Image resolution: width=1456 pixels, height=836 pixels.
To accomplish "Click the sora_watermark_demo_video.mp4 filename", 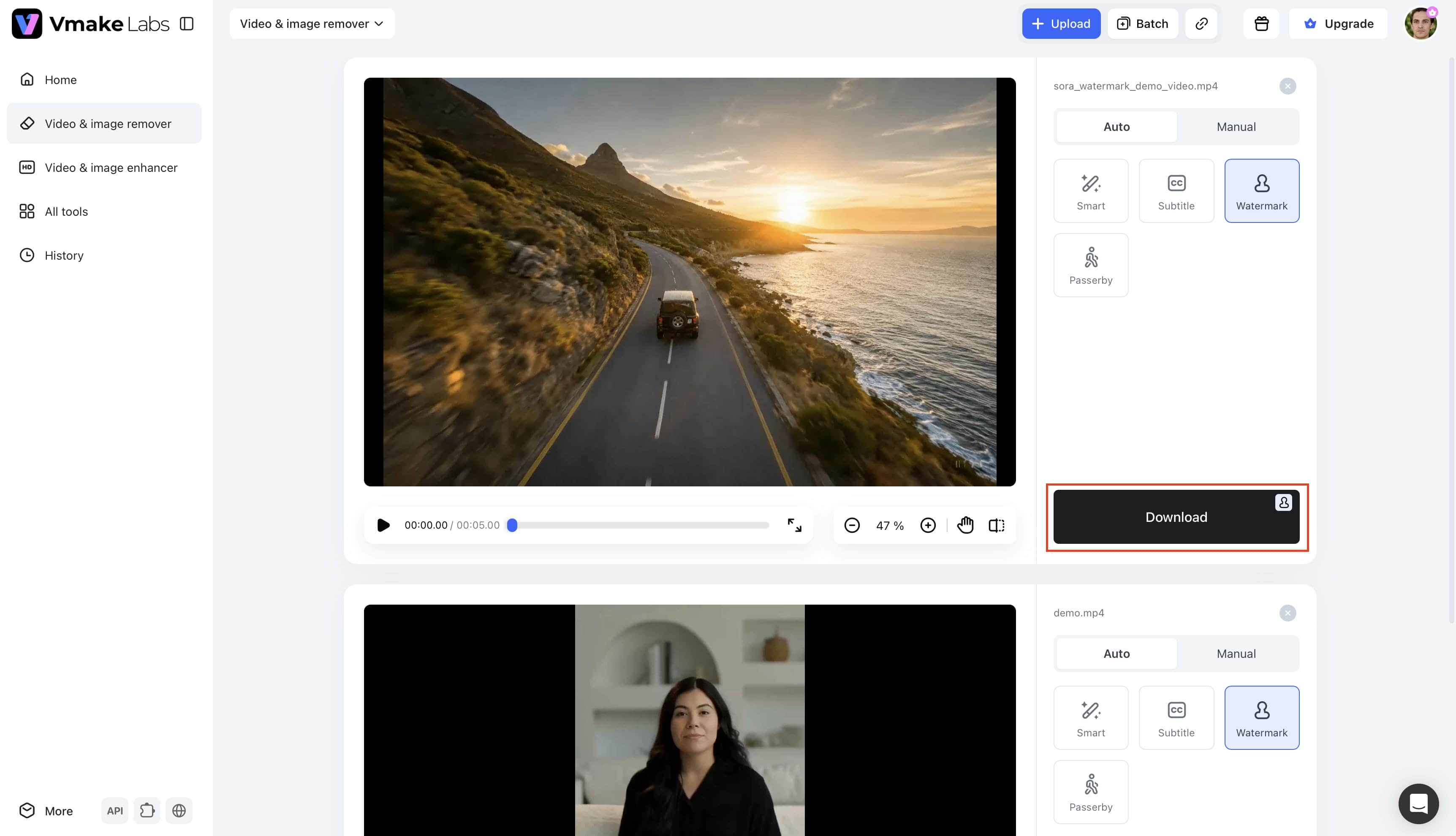I will (1135, 86).
